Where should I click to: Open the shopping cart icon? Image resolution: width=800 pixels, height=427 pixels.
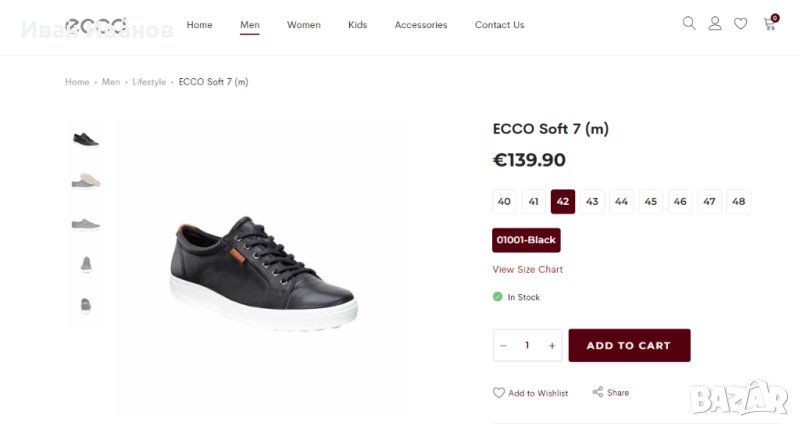coord(769,24)
